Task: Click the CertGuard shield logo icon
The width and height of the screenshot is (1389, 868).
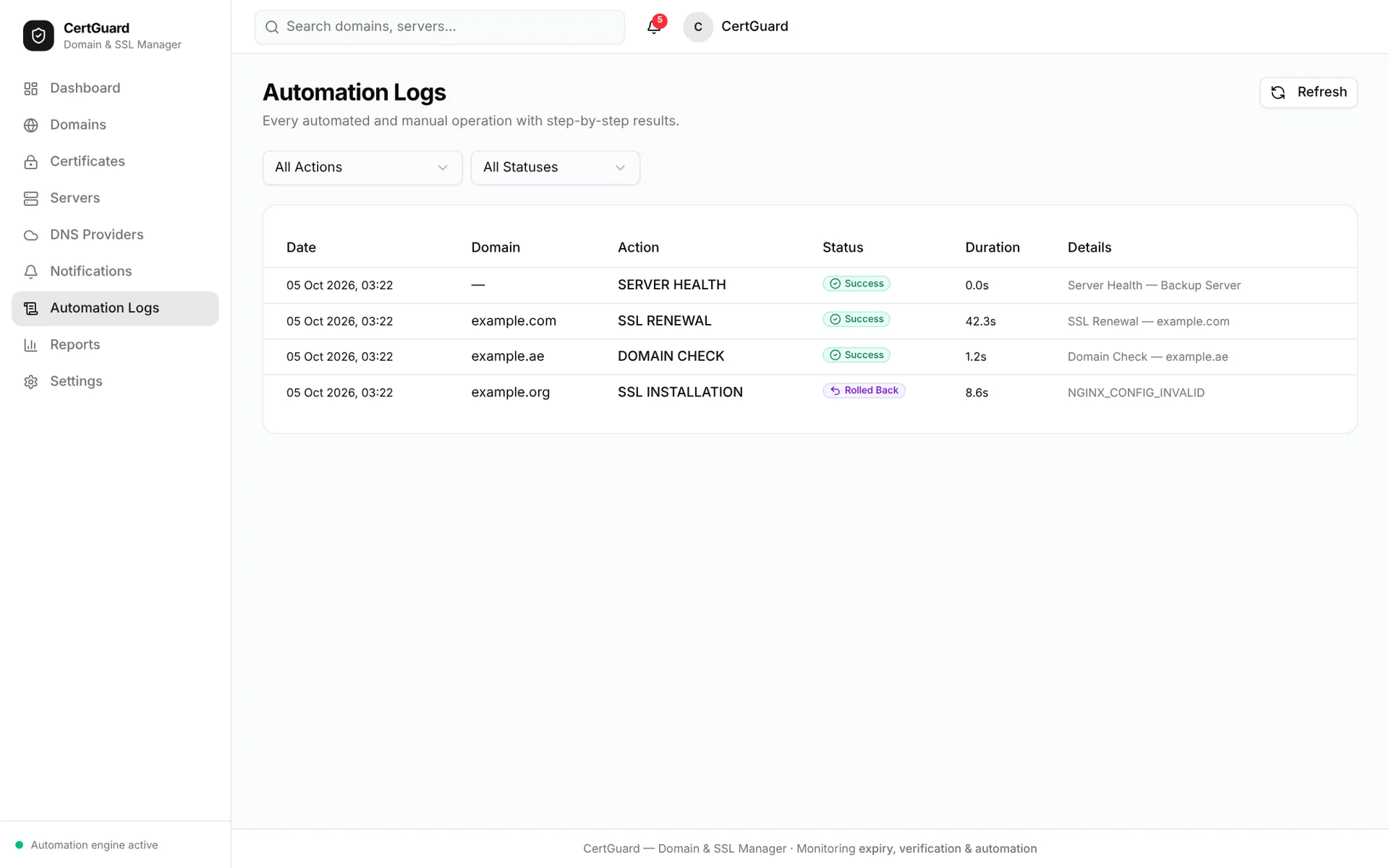Action: click(38, 35)
